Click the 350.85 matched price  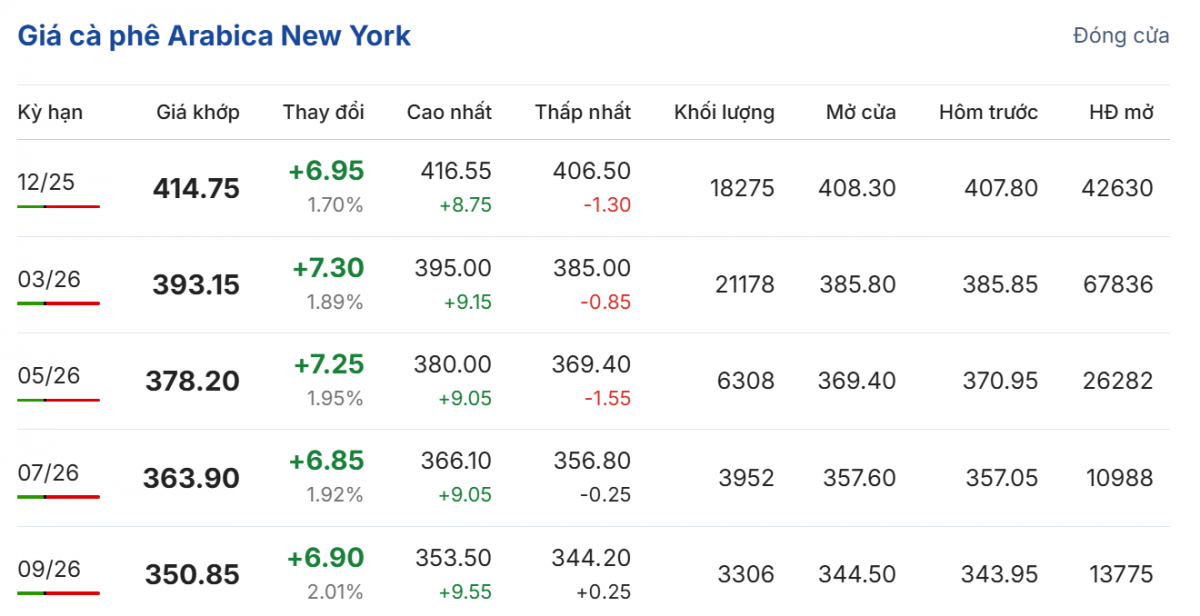coord(192,575)
